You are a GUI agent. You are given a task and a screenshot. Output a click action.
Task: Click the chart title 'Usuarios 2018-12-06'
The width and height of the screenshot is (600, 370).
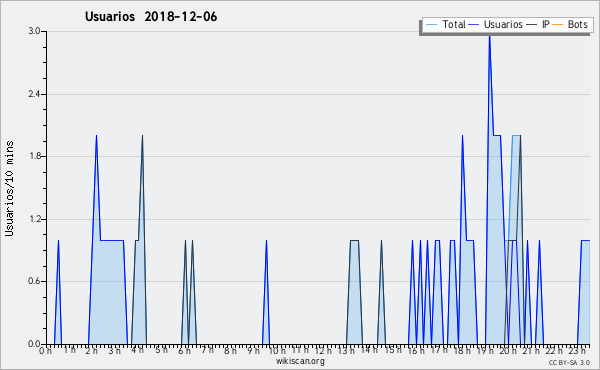[151, 17]
